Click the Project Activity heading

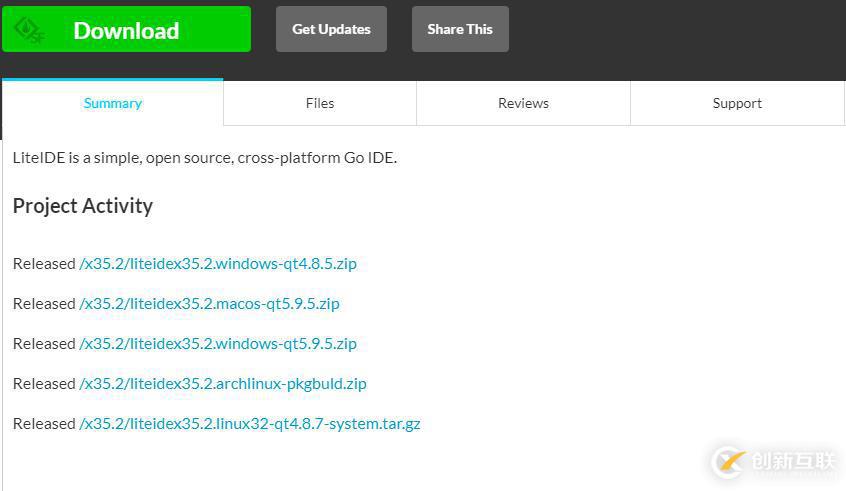pos(83,206)
